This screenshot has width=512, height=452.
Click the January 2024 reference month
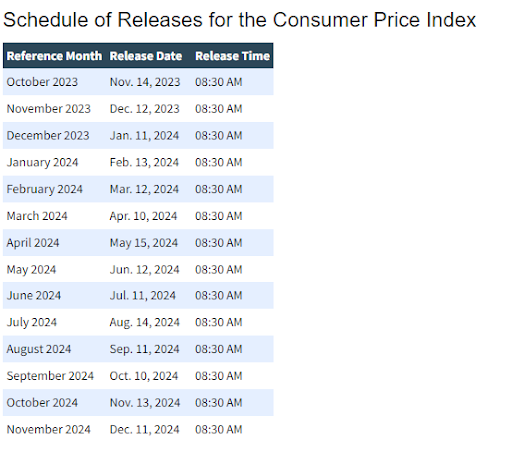(42, 162)
